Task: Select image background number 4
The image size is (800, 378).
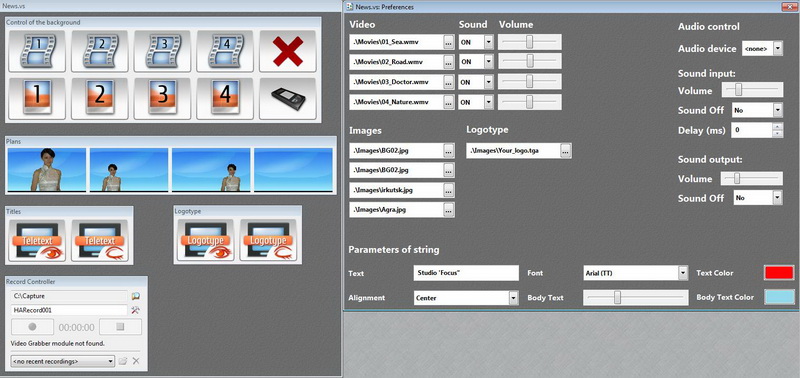Action: coord(225,98)
